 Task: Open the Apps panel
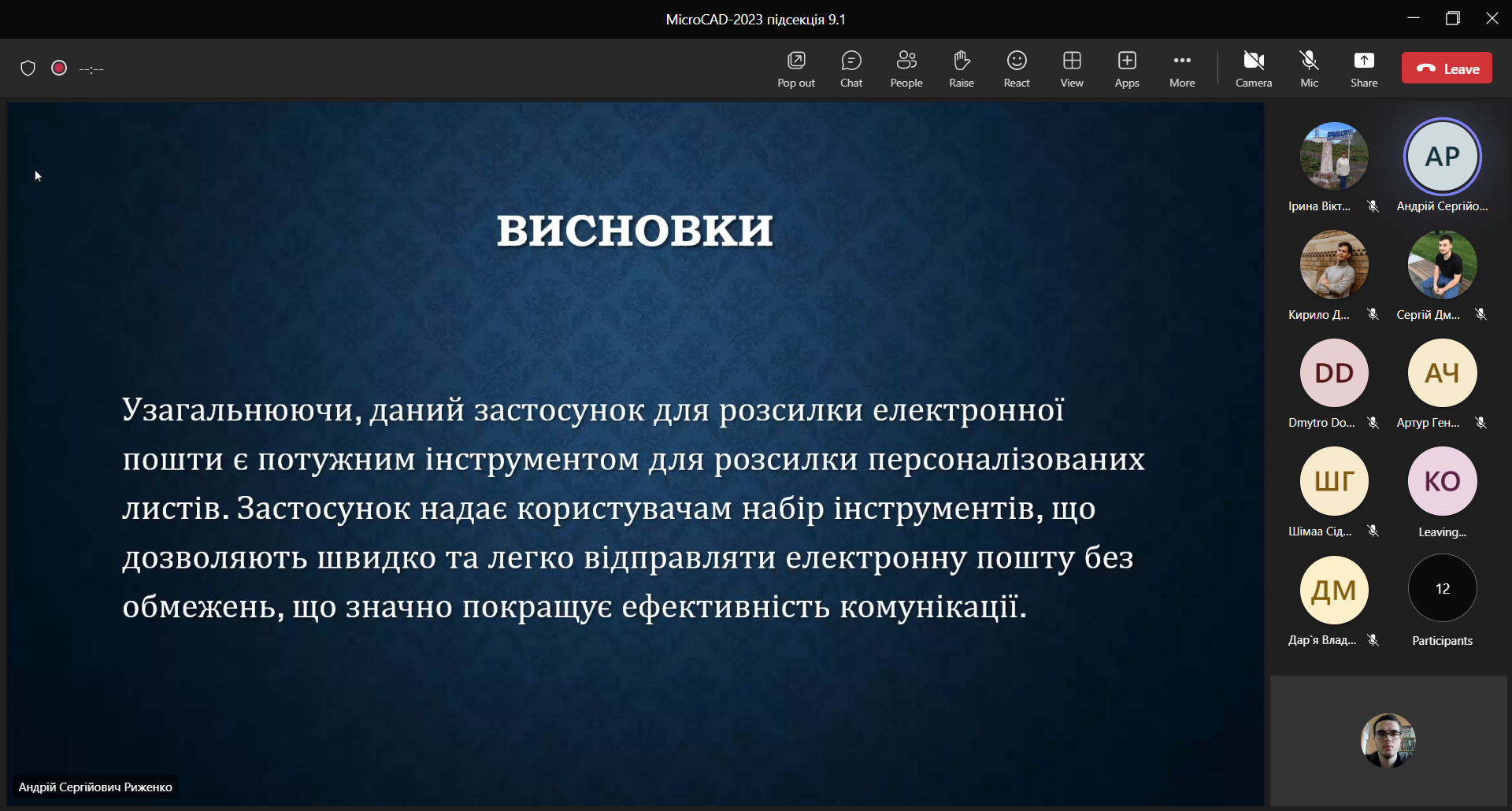[x=1127, y=69]
